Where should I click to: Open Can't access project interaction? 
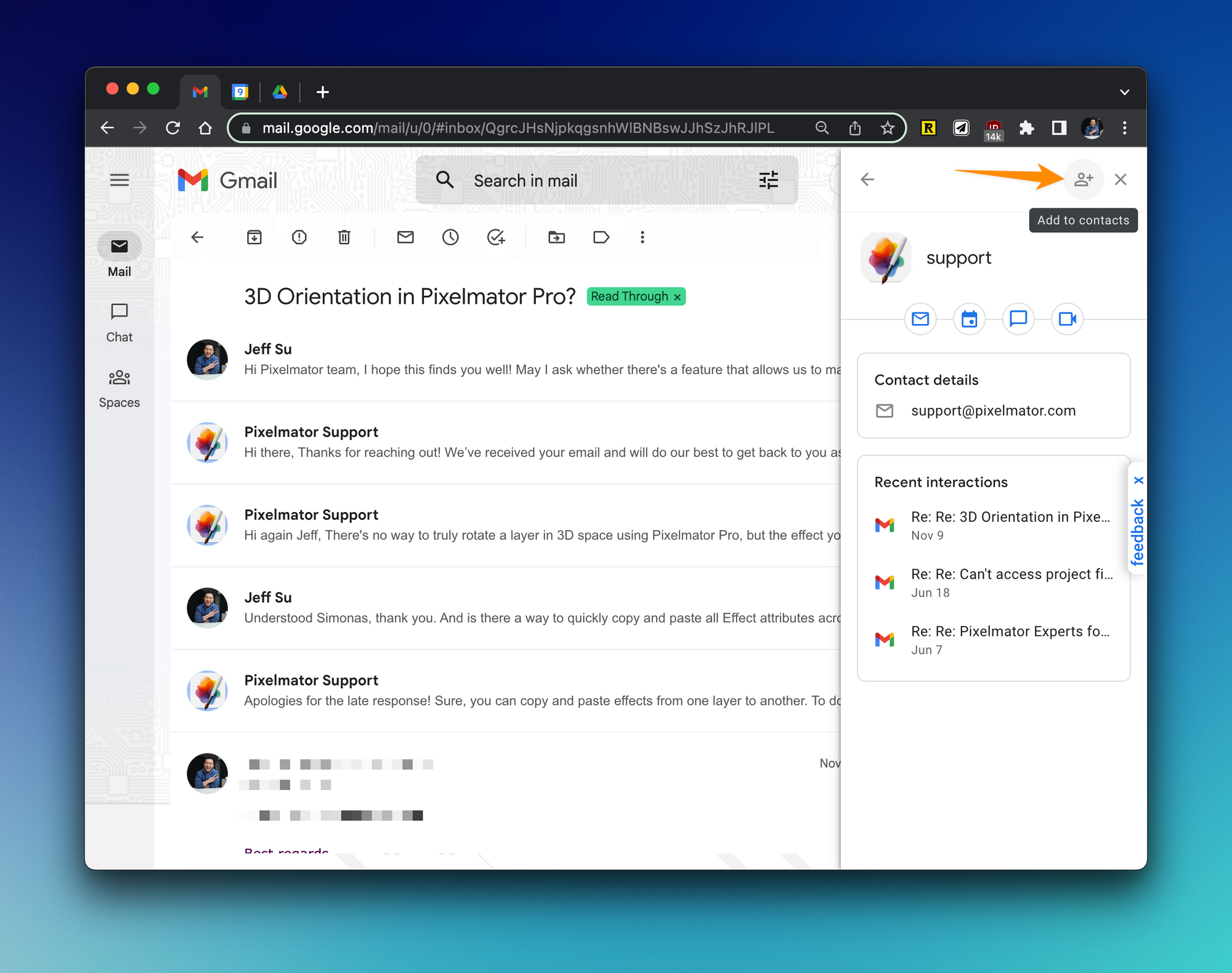point(993,582)
